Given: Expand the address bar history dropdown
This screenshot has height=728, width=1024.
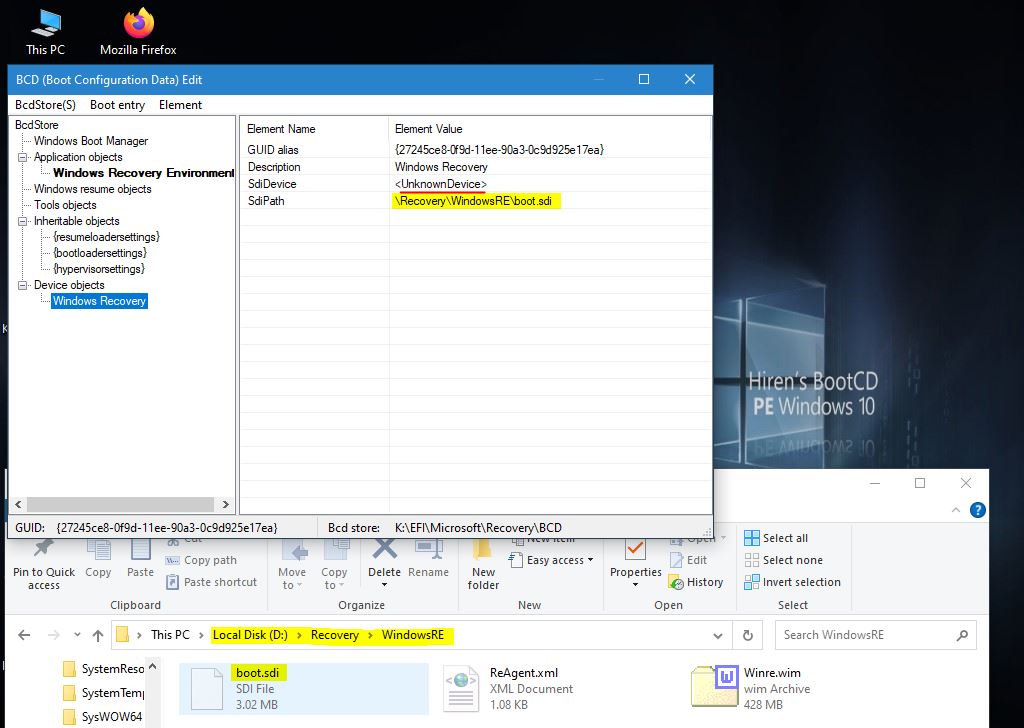Looking at the screenshot, I should pos(718,635).
